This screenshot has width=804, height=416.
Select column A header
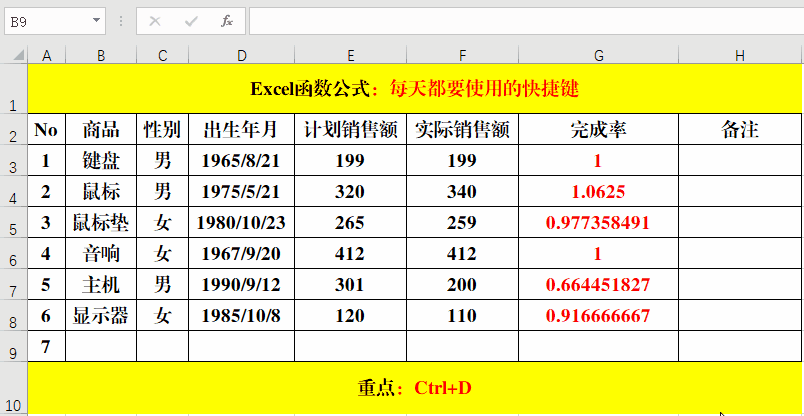click(47, 55)
